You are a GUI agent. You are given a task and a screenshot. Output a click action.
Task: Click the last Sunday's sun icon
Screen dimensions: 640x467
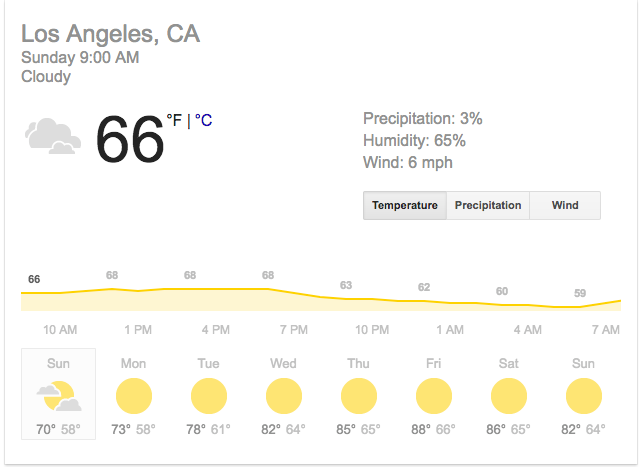(x=584, y=397)
